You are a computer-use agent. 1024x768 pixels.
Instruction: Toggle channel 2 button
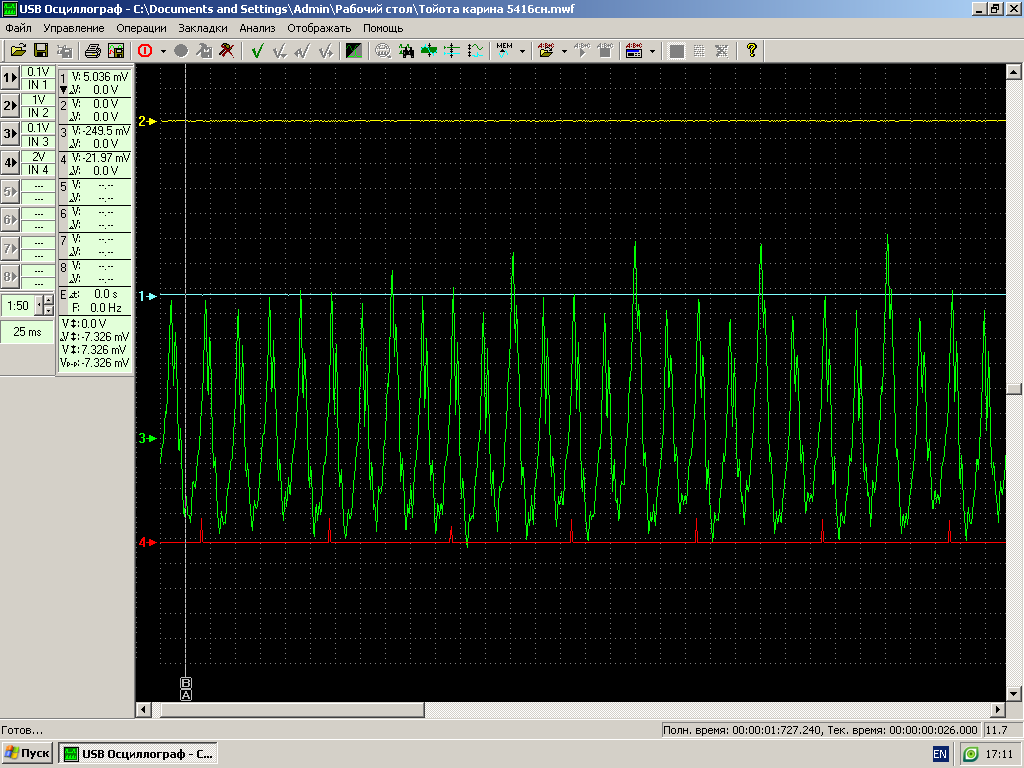pos(10,106)
